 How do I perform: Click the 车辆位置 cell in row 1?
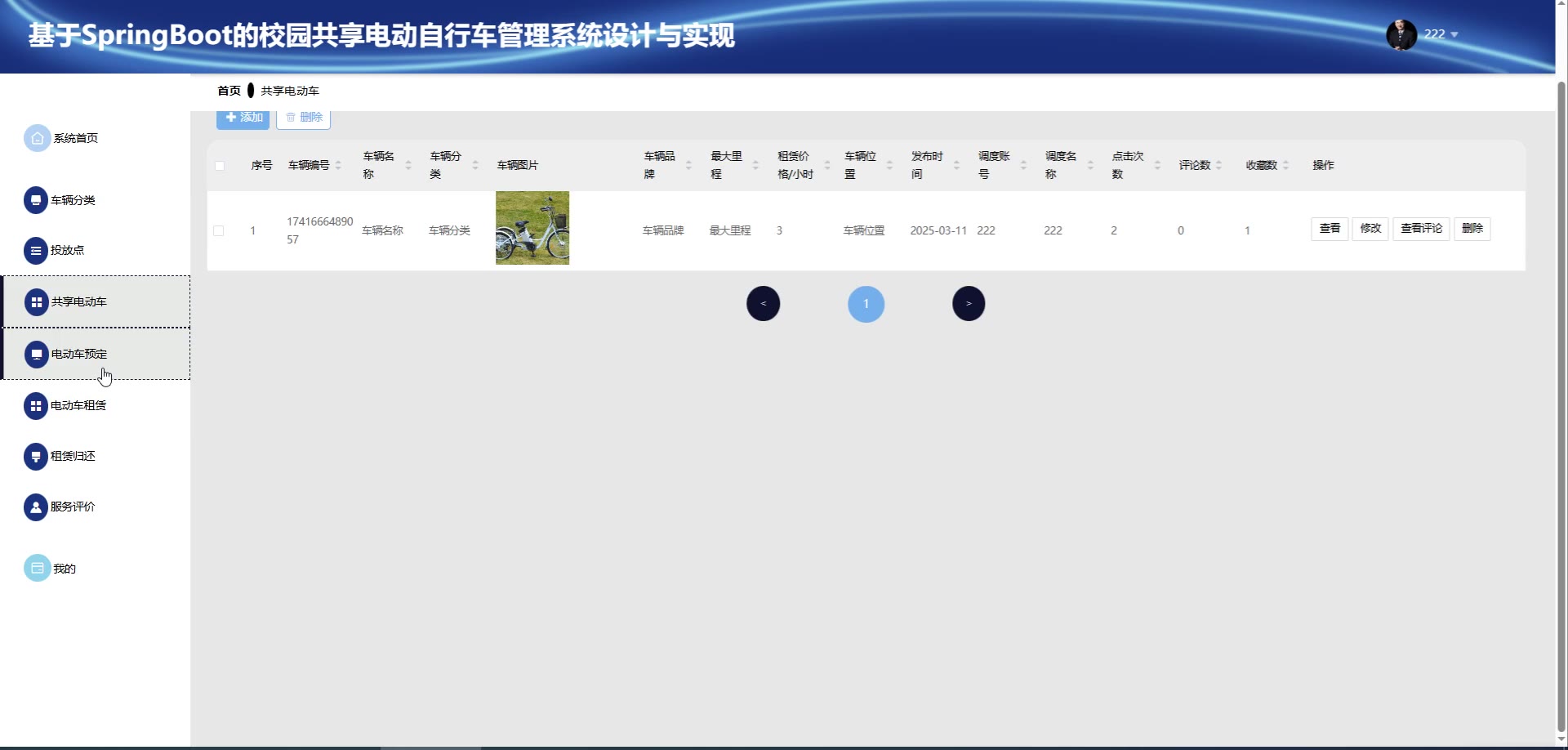[x=864, y=230]
